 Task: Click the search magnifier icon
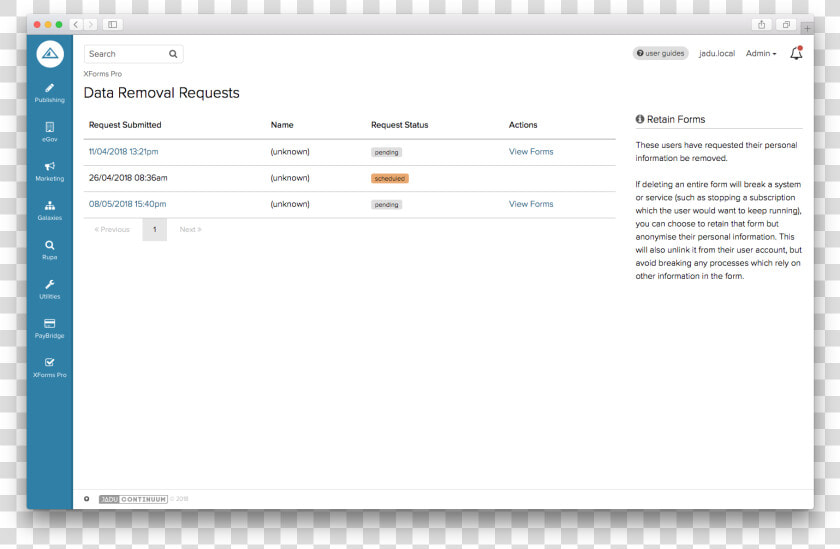173,54
